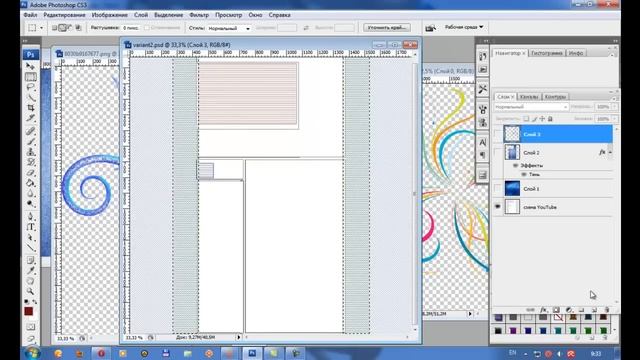The height and width of the screenshot is (360, 640).
Task: Select the Blur tool
Action: [x=31, y=193]
